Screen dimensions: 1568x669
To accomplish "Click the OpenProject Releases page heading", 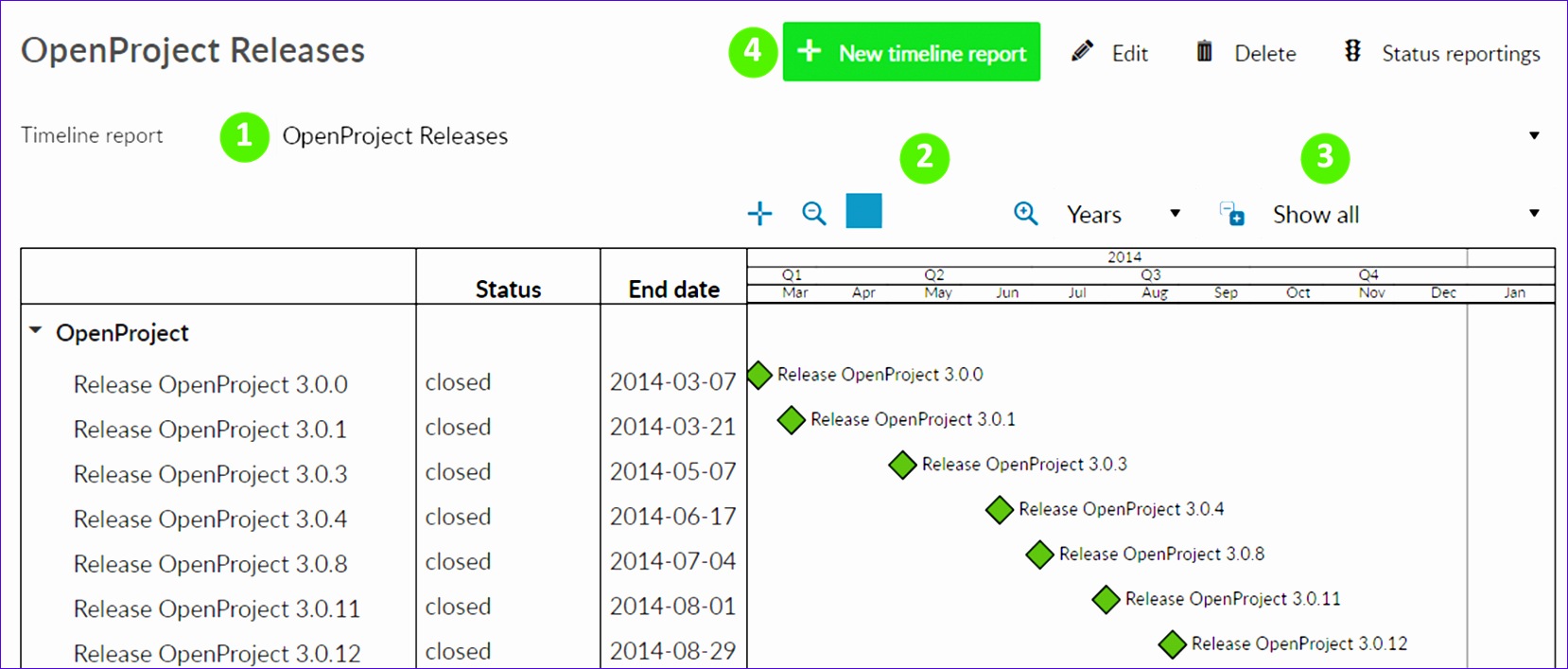I will [193, 50].
